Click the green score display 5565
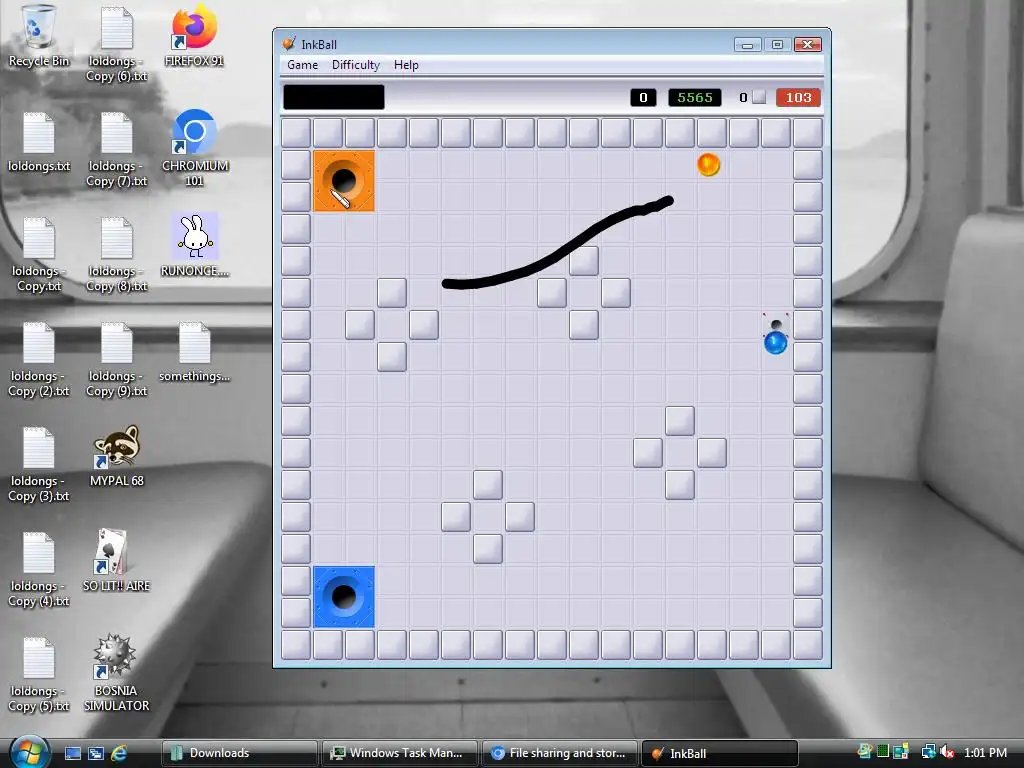The width and height of the screenshot is (1024, 768). 695,97
